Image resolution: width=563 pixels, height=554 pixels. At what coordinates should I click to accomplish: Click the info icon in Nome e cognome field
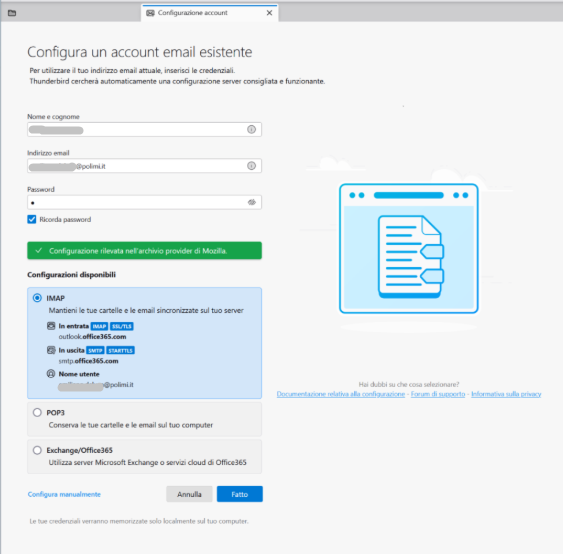(x=251, y=129)
